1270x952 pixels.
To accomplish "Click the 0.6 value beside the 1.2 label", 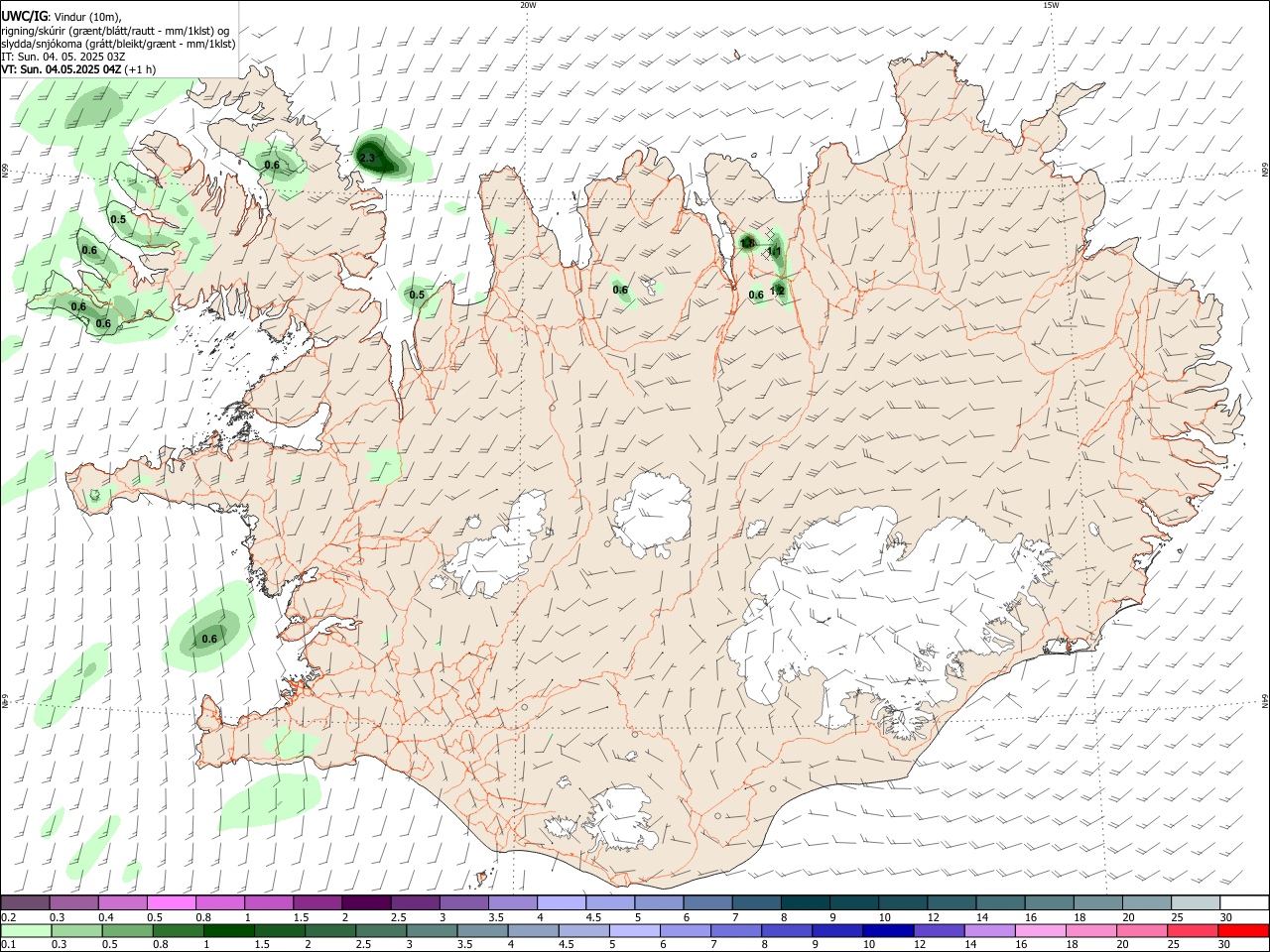I will coord(756,295).
